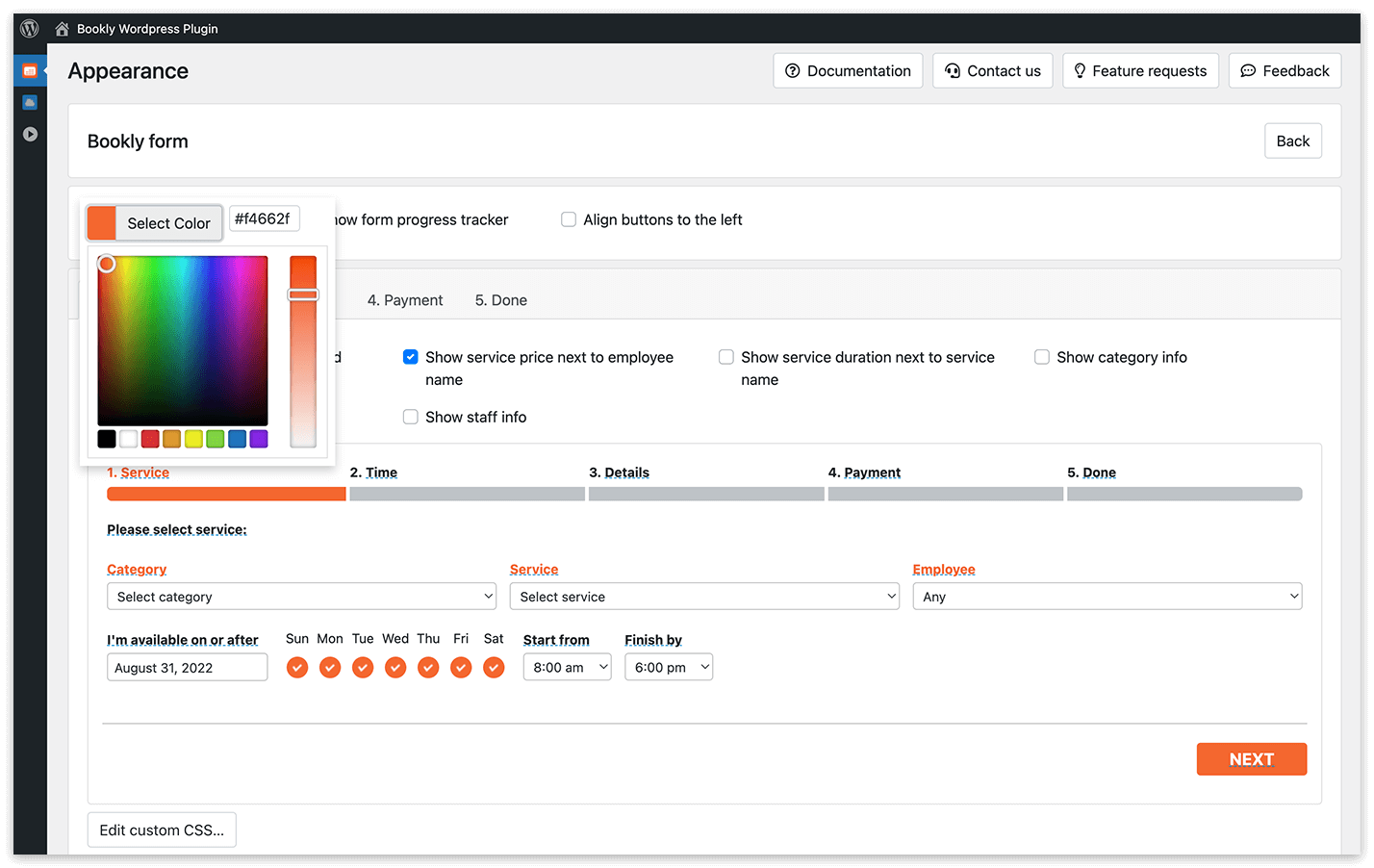Click the 5. Done progress step label

point(1091,472)
